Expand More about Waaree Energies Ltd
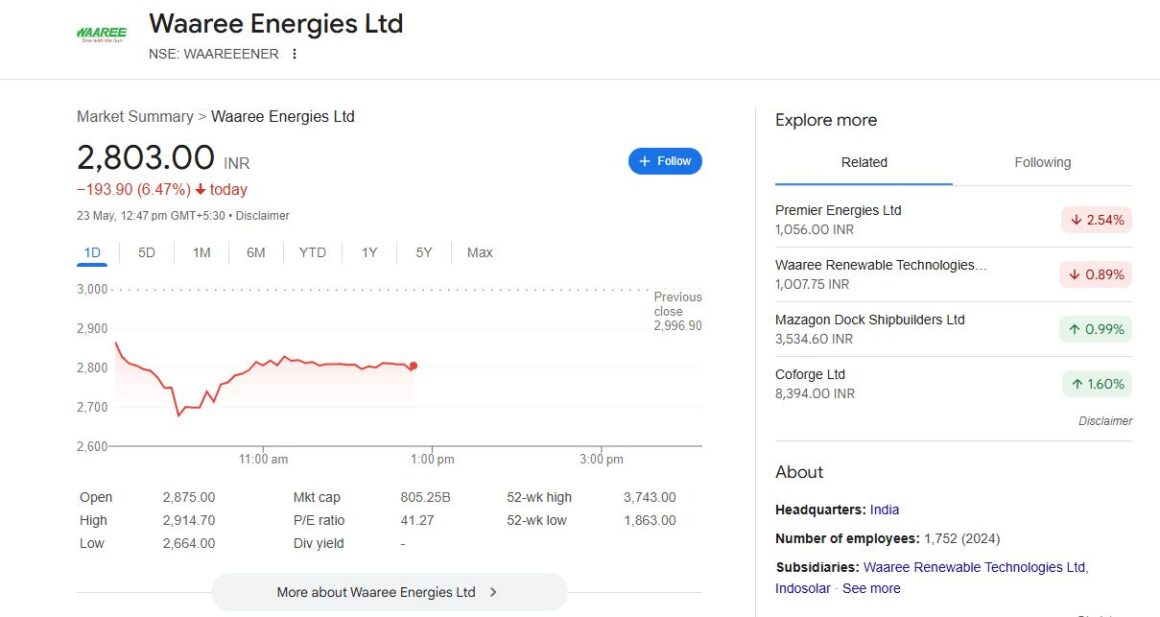Viewport: 1160px width, 617px height. 388,592
